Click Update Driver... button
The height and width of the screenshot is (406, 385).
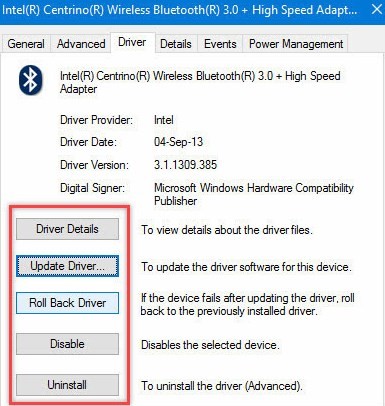[x=67, y=266]
